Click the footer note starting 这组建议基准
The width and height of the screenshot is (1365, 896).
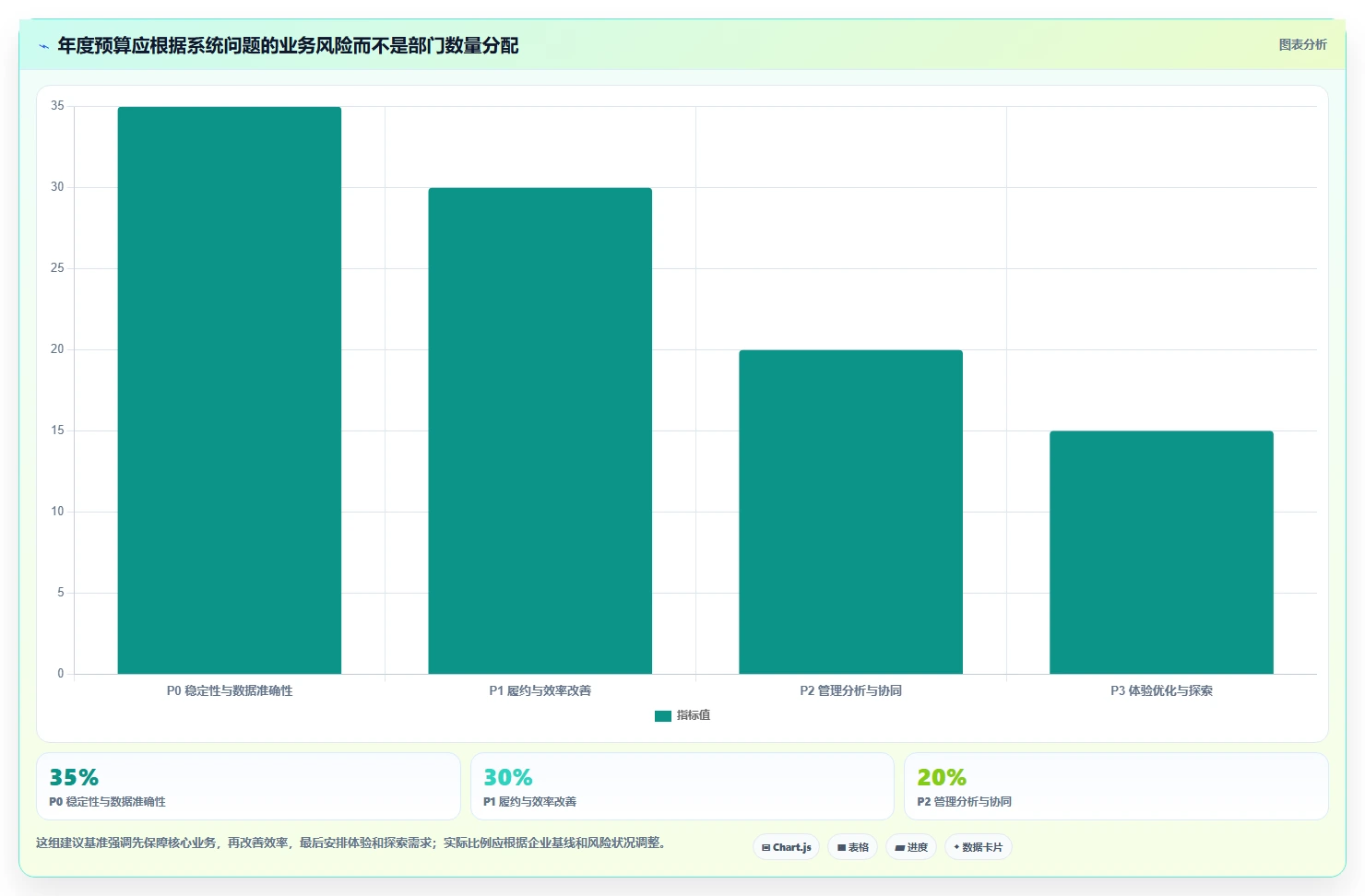[x=350, y=843]
